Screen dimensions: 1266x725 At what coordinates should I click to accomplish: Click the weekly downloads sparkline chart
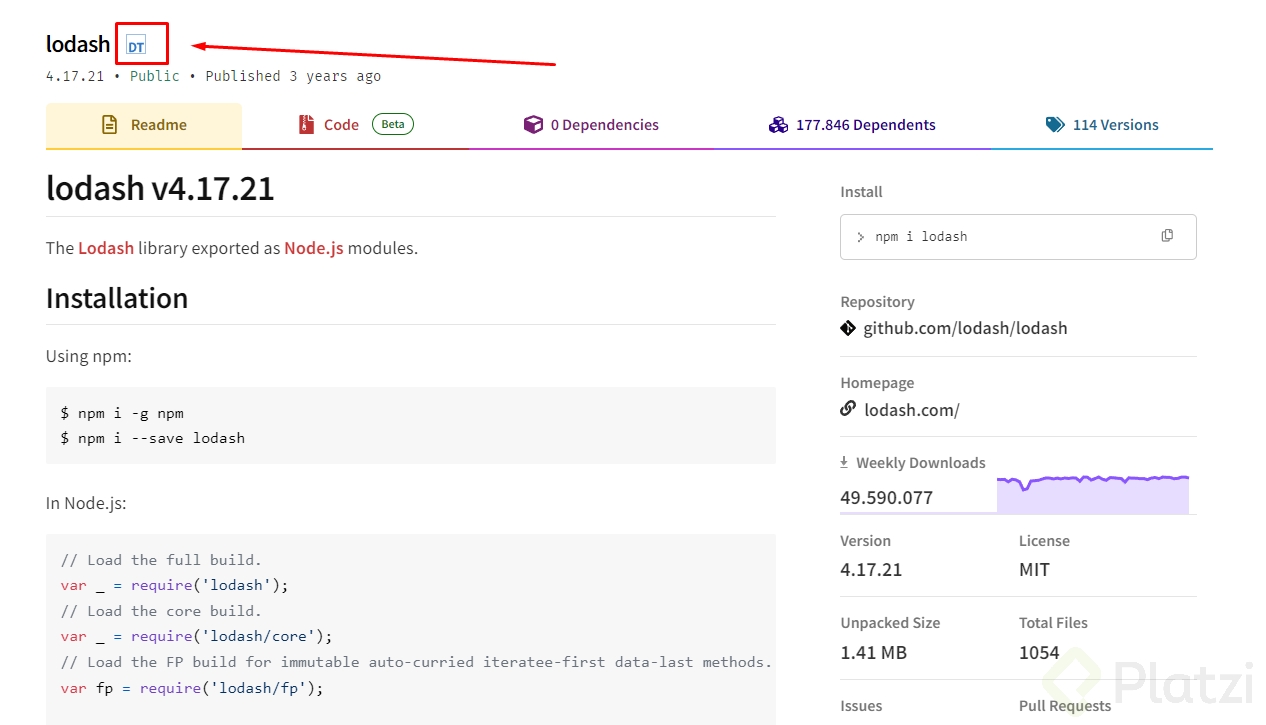[x=1092, y=494]
